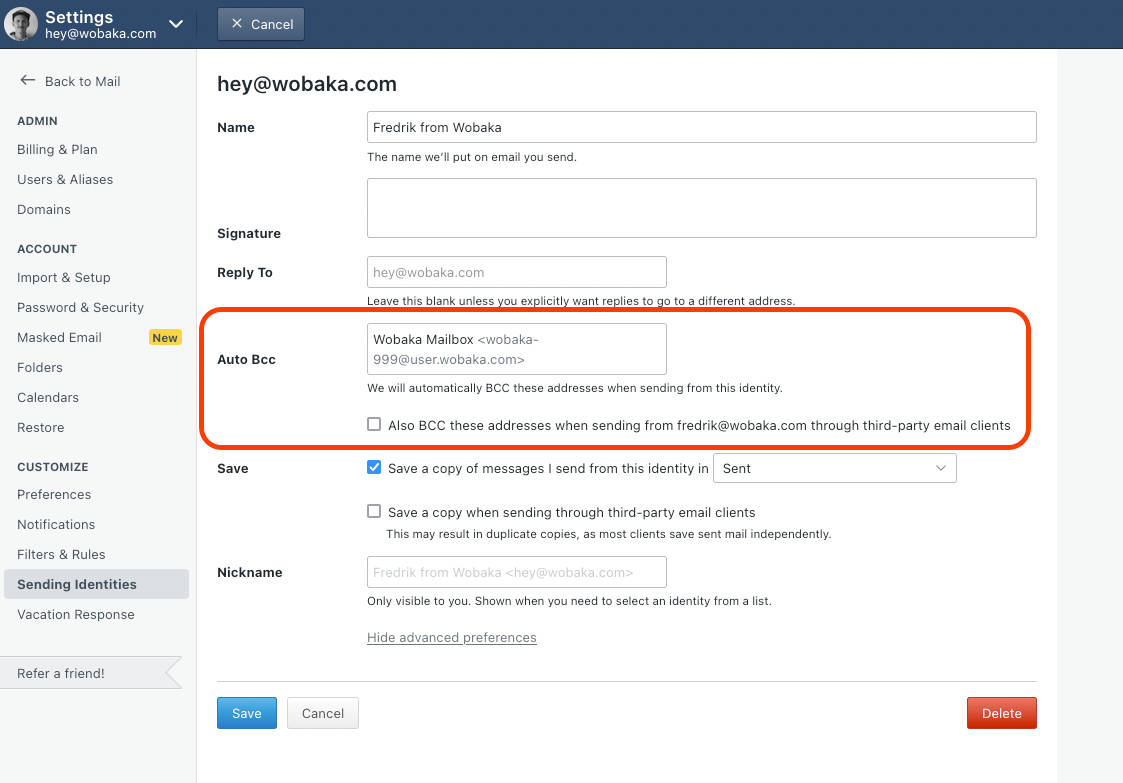The width and height of the screenshot is (1123, 783).
Task: Click the ADMIN section header
Action: click(x=37, y=121)
